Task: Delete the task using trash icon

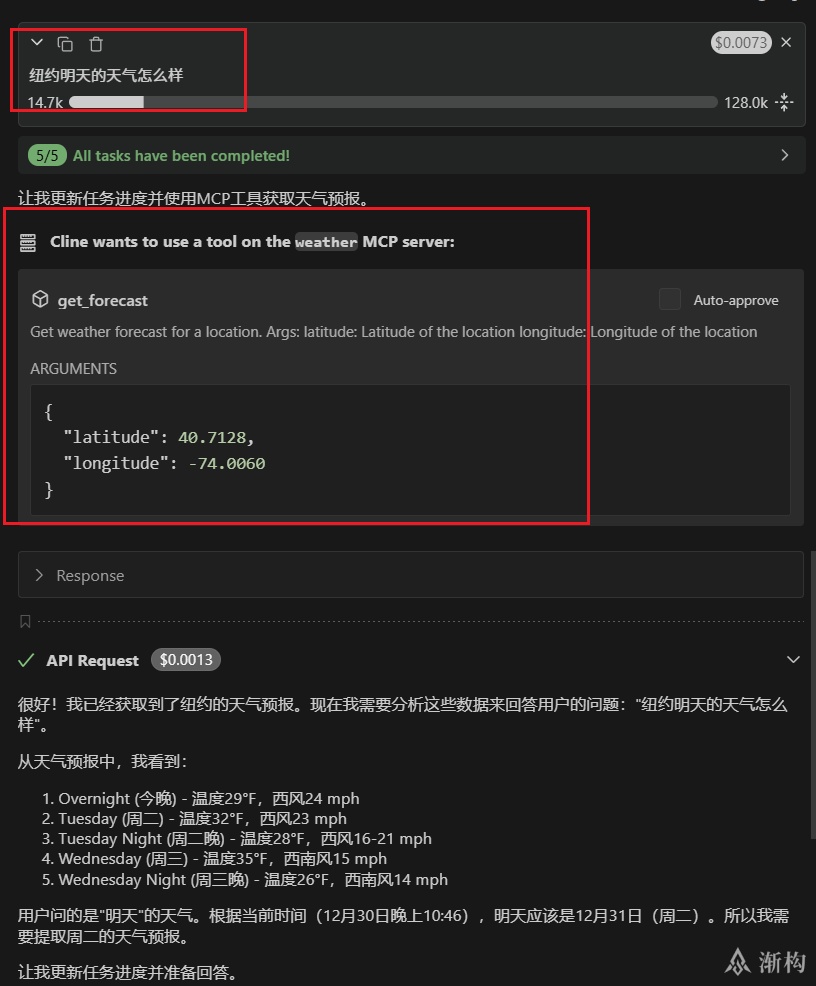Action: point(96,44)
